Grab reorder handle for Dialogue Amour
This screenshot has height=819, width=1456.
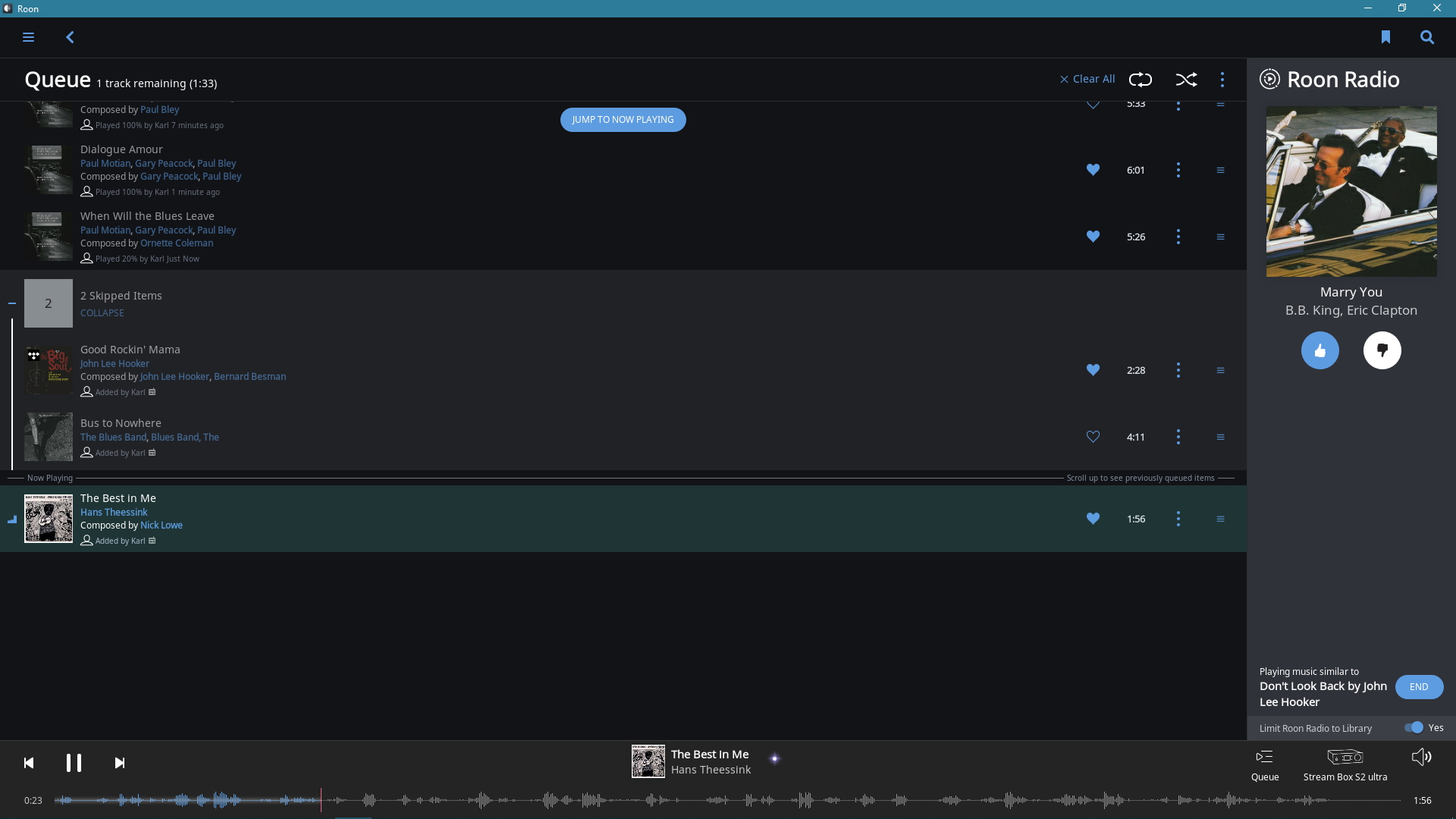click(1220, 170)
